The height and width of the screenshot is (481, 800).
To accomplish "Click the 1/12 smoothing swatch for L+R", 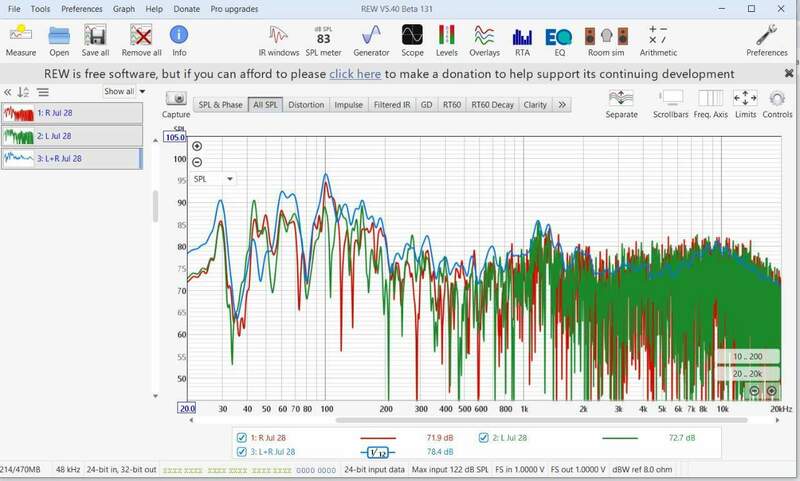I will (378, 452).
